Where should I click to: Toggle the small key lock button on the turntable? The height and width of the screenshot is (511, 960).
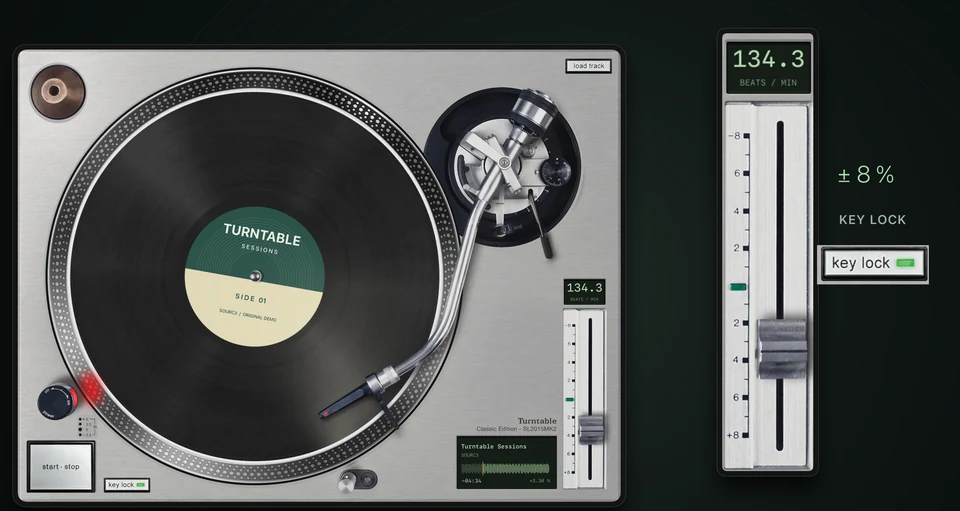tap(127, 485)
